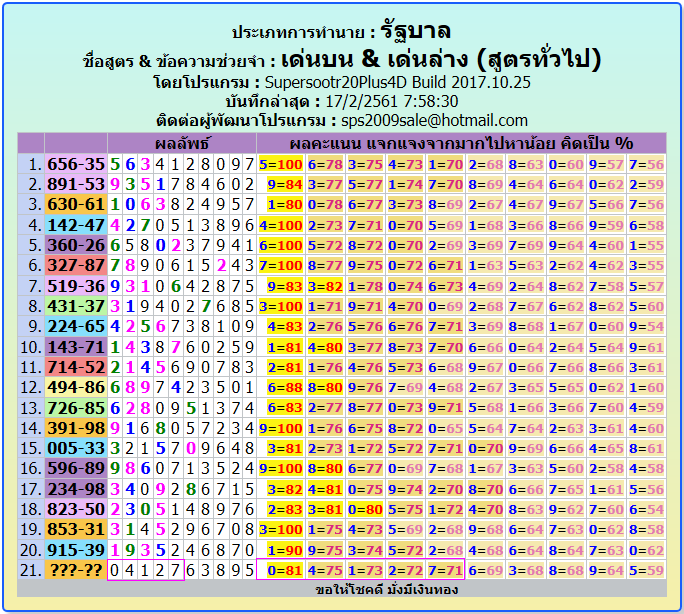Select result cell 596-89
The height and width of the screenshot is (614, 684).
(x=76, y=468)
